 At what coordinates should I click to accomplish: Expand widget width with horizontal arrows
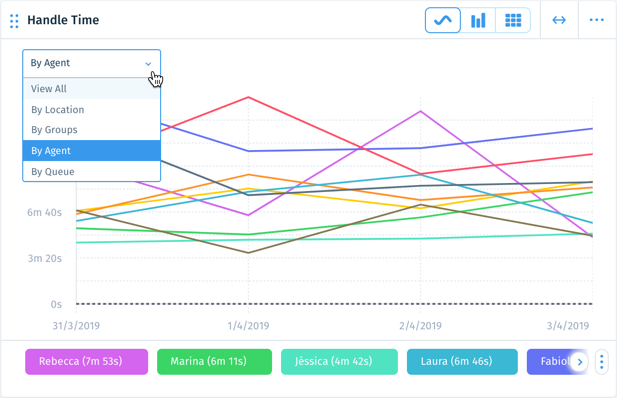click(559, 20)
